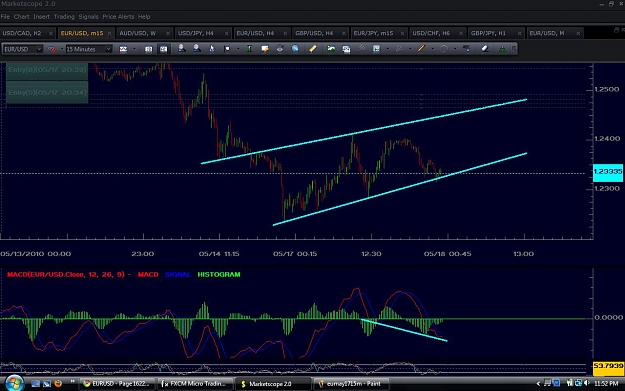Image resolution: width=625 pixels, height=391 pixels.
Task: Click the grid table toolbar icon
Action: click(376, 49)
